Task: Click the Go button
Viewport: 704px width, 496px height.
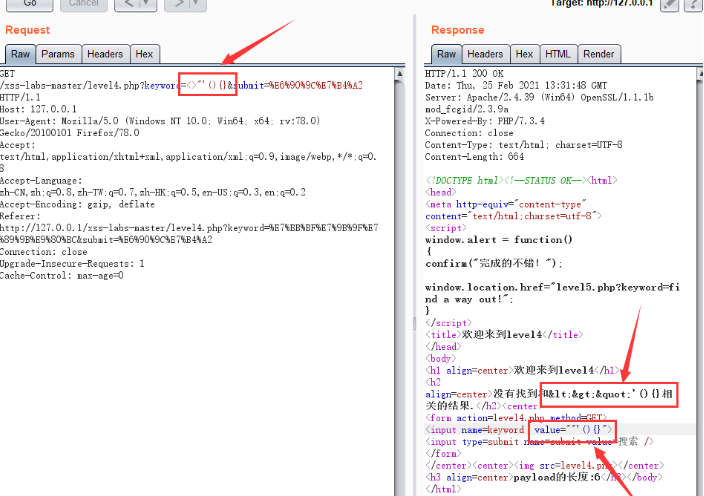Action: click(x=30, y=4)
